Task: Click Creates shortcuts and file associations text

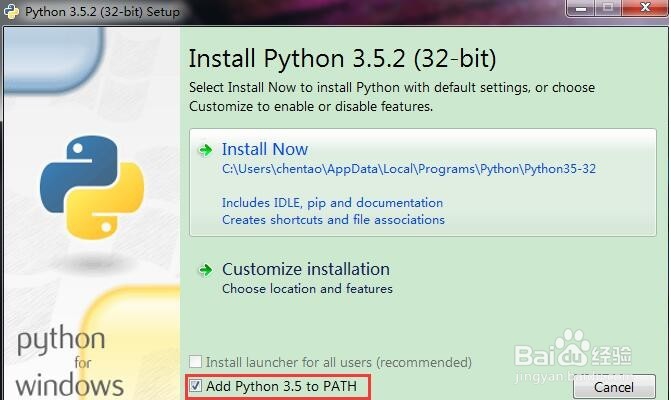Action: click(x=333, y=219)
